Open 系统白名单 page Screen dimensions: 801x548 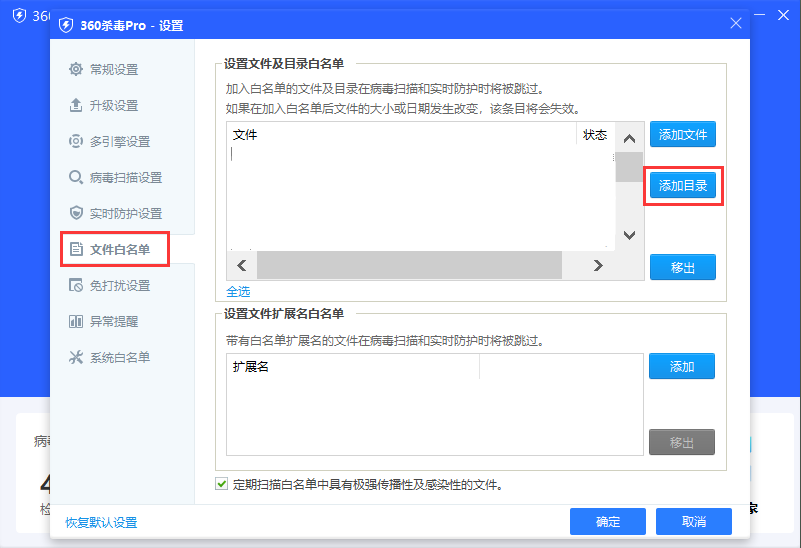(120, 358)
